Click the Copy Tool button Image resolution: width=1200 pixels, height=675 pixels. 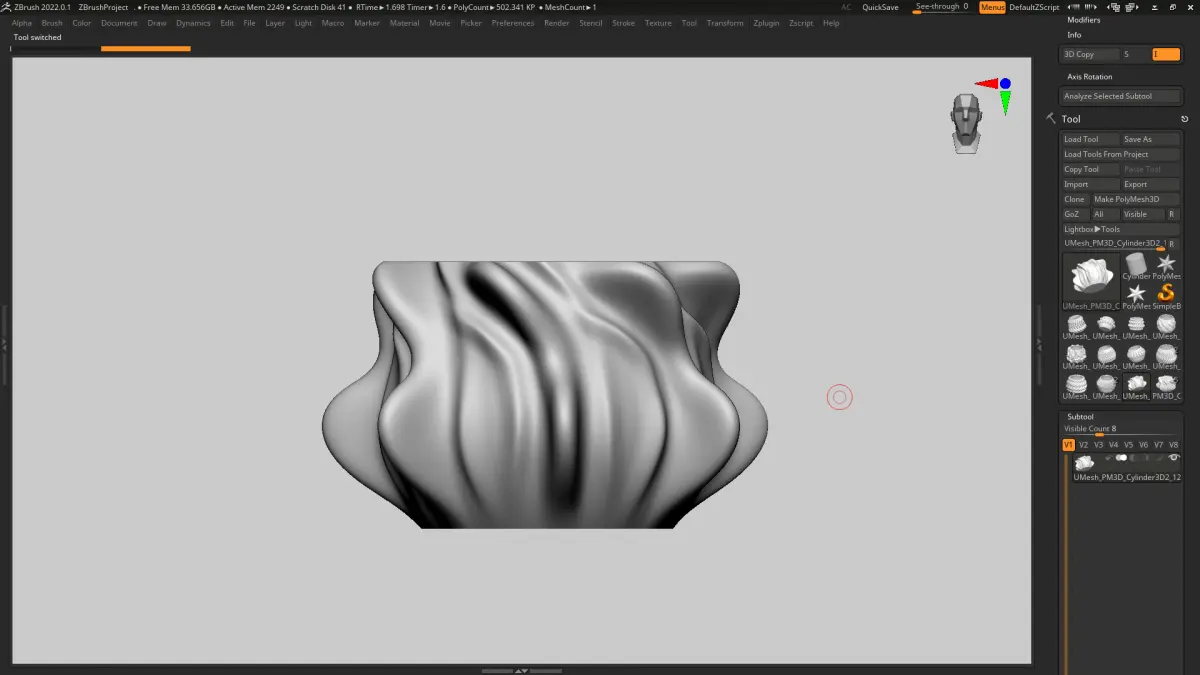click(1090, 169)
